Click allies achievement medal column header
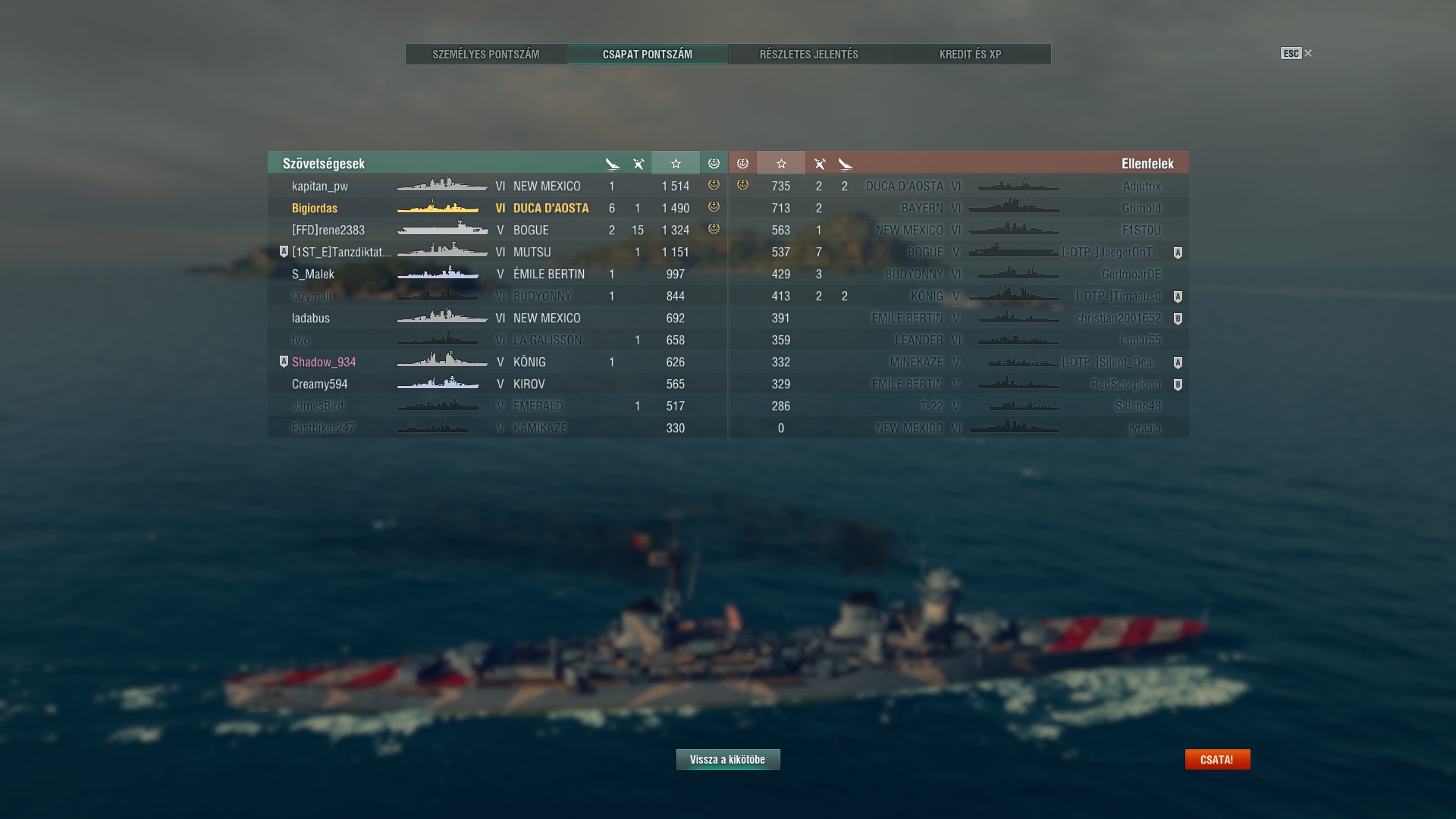Screen dimensions: 1456x819 click(x=714, y=164)
